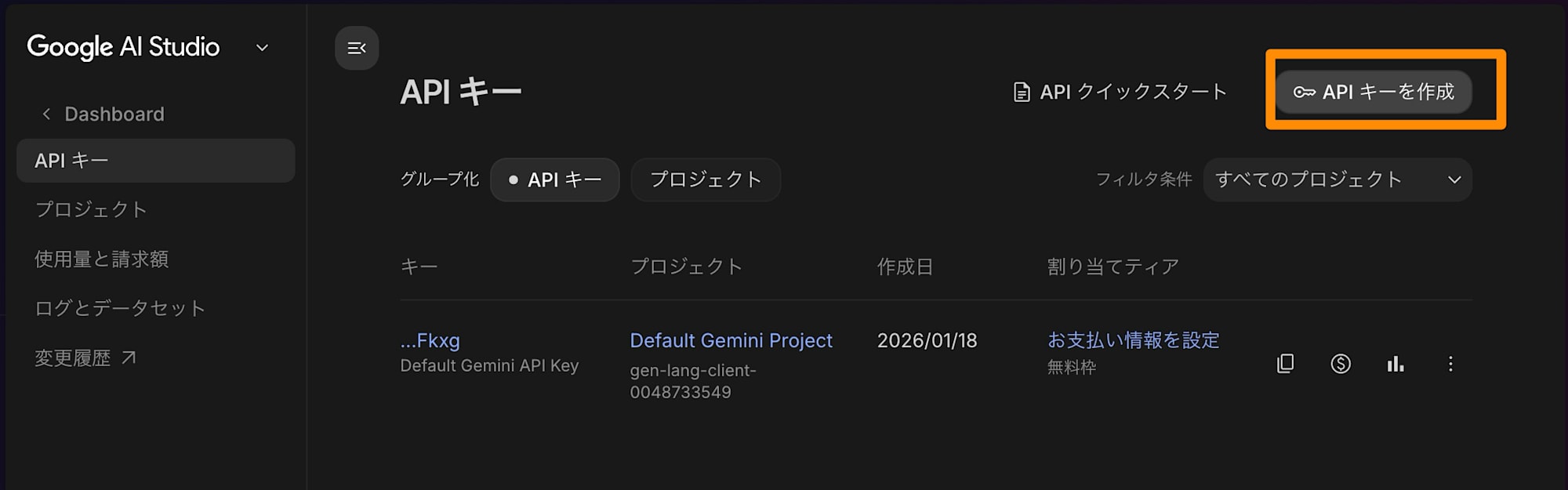Open usage stats bar chart icon
Image resolution: width=1568 pixels, height=490 pixels.
coord(1396,364)
